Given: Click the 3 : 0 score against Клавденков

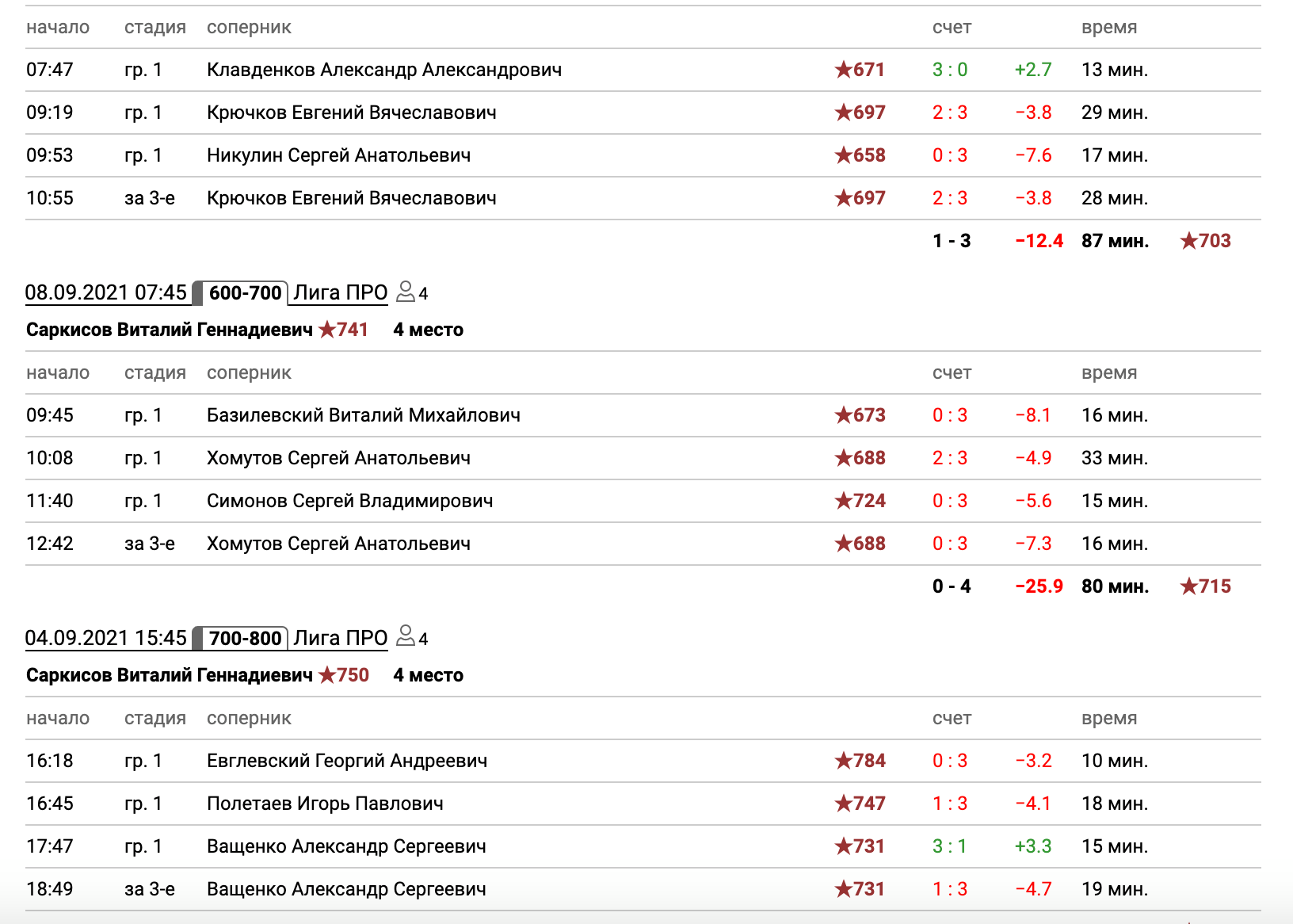Looking at the screenshot, I should point(950,70).
